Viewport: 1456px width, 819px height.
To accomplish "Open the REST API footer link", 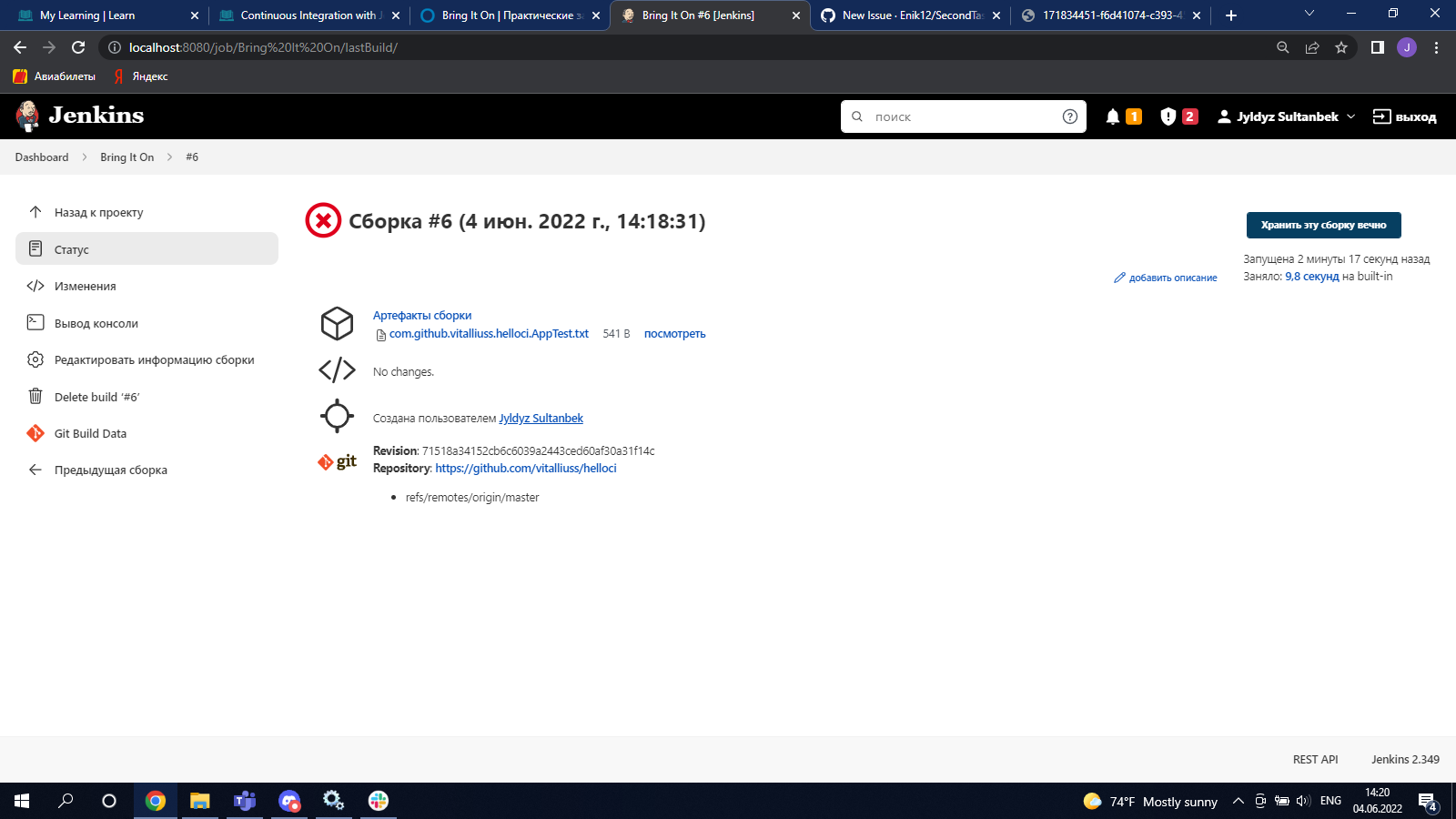I will (x=1315, y=759).
